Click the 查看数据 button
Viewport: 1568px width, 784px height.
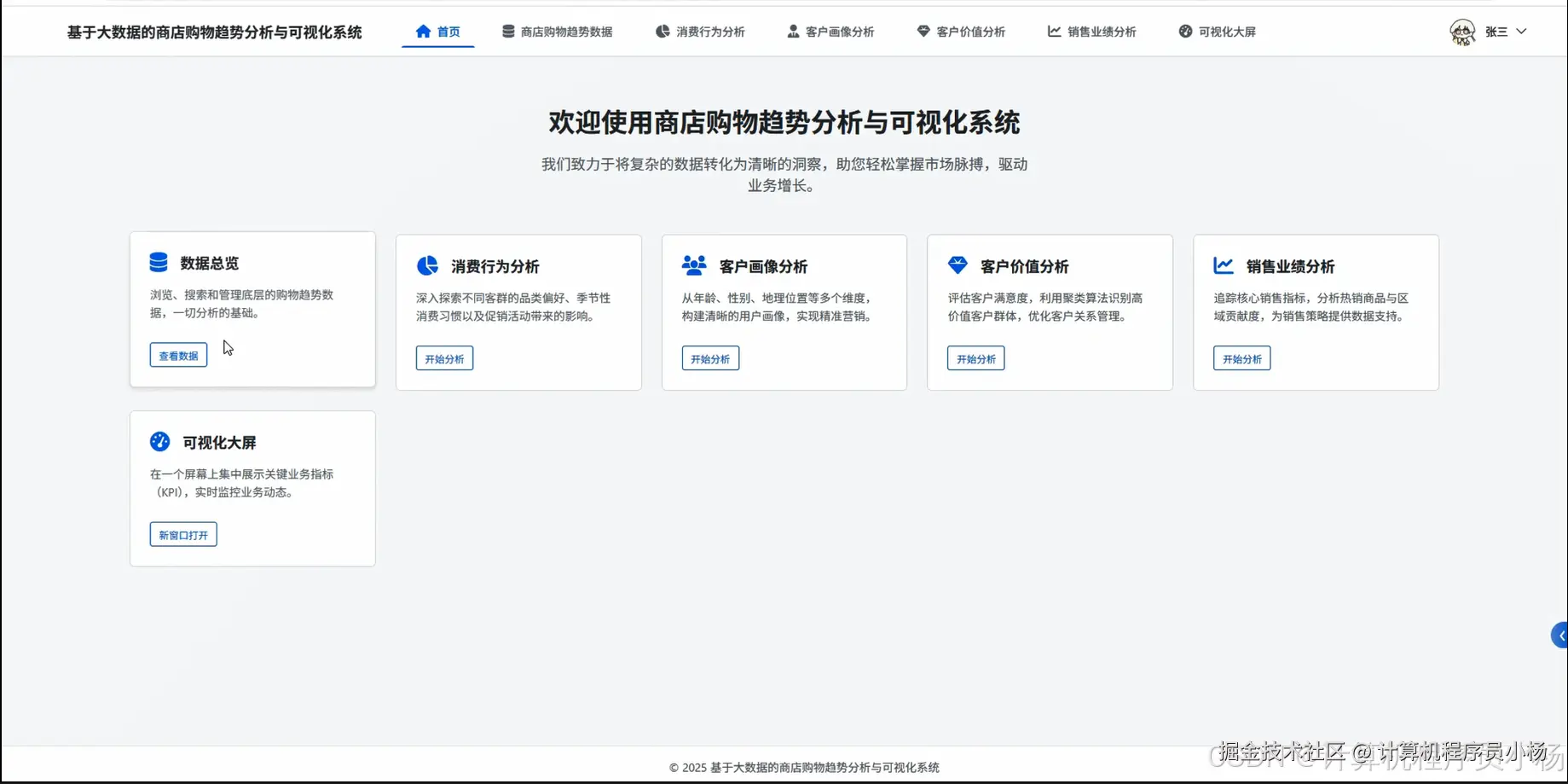tap(178, 355)
